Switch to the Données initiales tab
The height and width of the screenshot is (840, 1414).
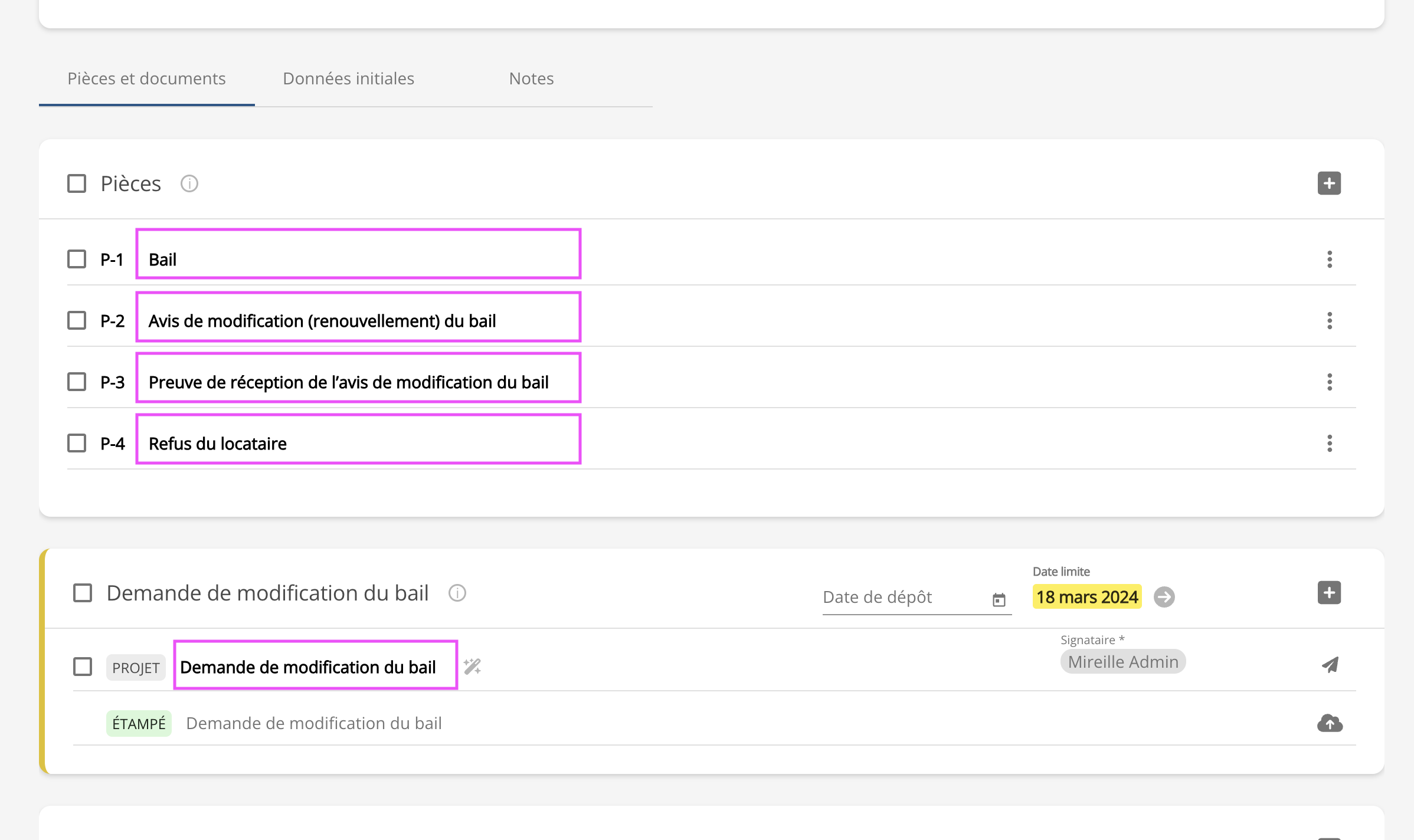click(348, 78)
